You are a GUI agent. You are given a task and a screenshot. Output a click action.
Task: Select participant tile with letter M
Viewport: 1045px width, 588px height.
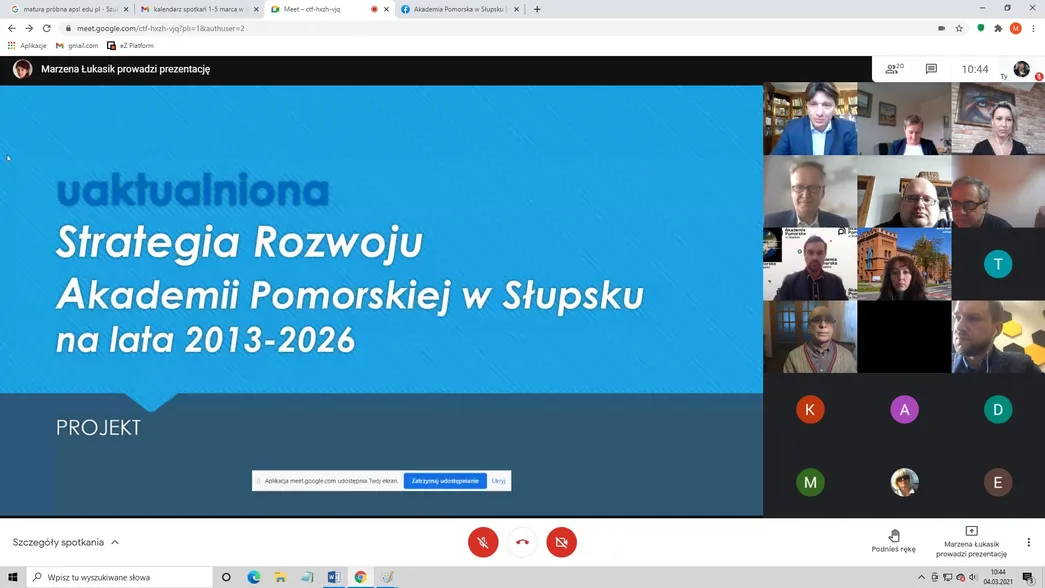pyautogui.click(x=810, y=482)
